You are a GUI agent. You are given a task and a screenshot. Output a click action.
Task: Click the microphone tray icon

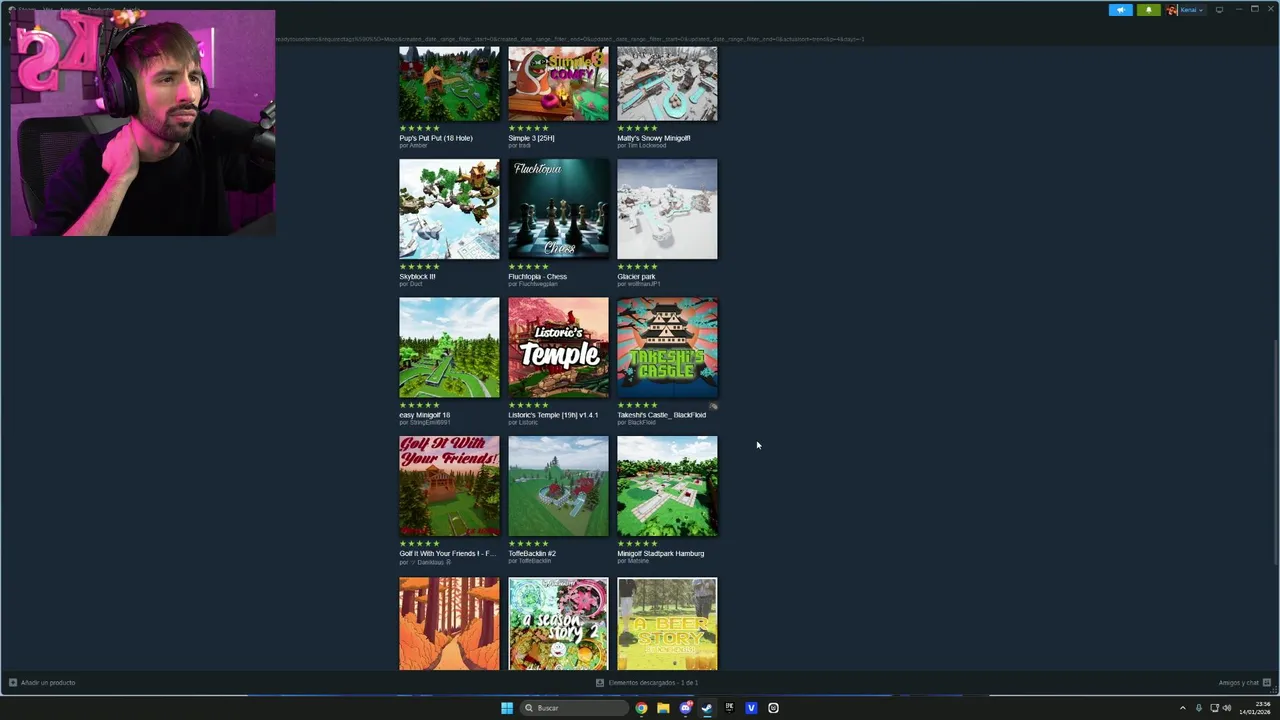pos(1199,708)
